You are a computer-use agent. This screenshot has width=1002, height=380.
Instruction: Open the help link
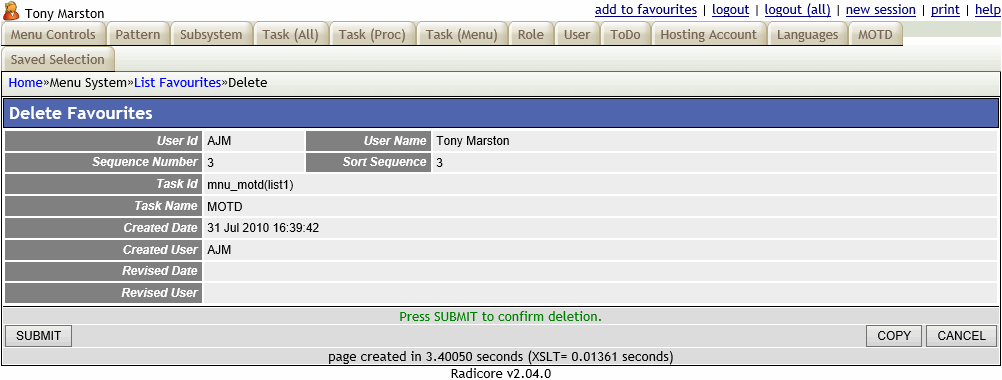pyautogui.click(x=987, y=10)
